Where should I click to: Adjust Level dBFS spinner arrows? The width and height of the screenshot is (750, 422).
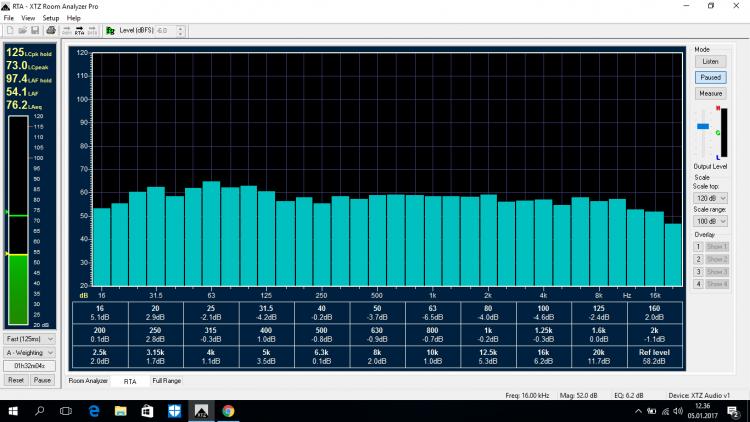point(180,31)
